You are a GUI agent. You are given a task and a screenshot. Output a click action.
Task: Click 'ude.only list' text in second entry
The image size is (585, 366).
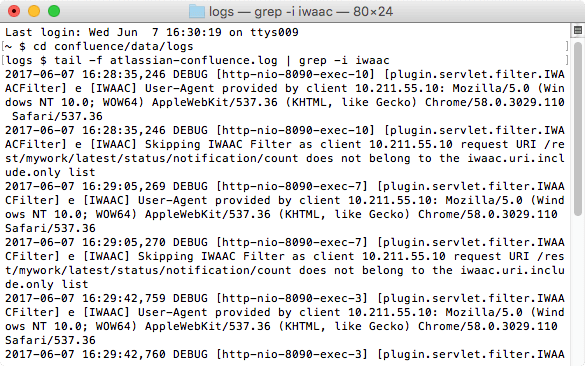pos(50,172)
